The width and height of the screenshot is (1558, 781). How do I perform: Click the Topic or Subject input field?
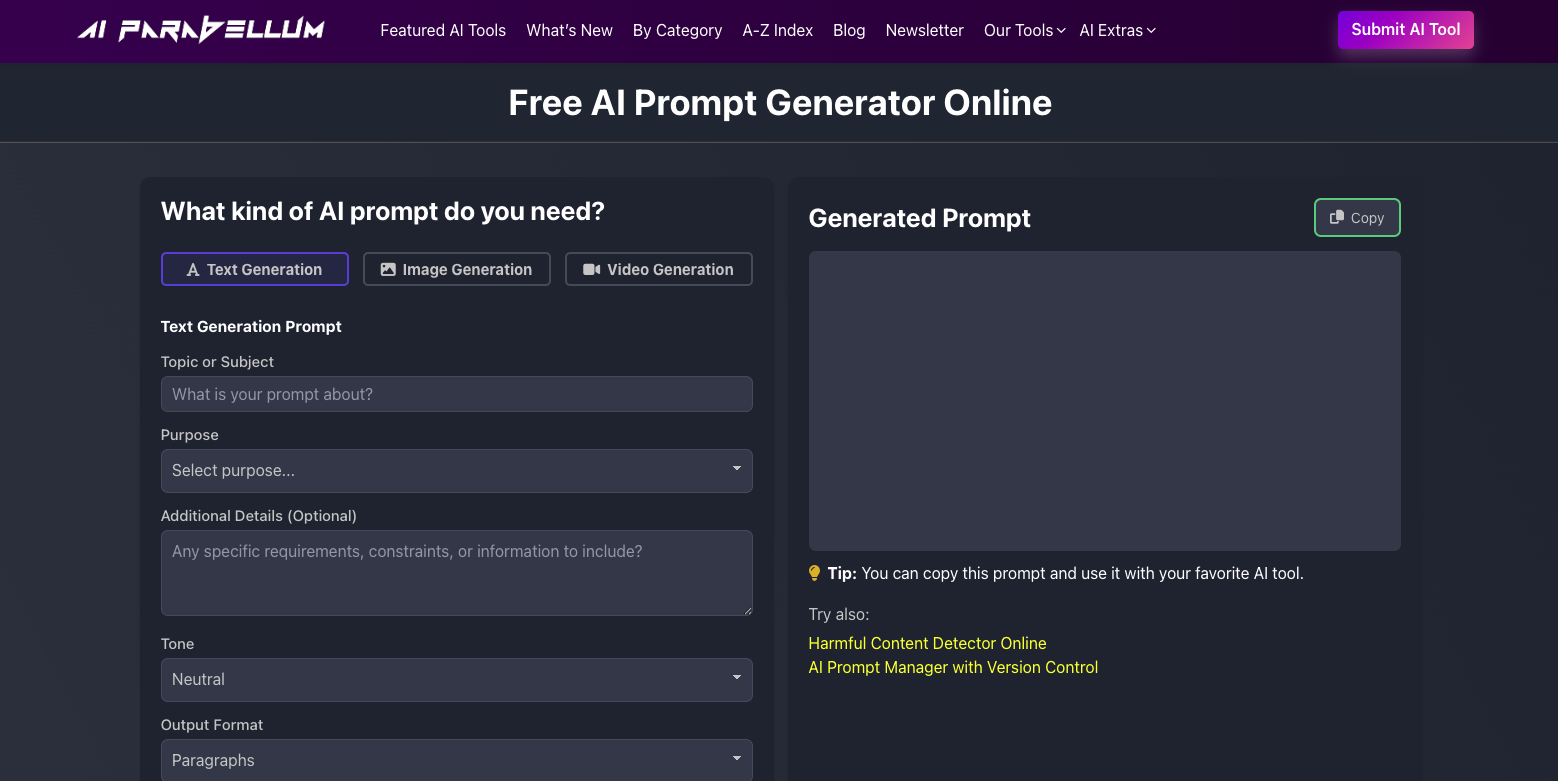point(456,394)
